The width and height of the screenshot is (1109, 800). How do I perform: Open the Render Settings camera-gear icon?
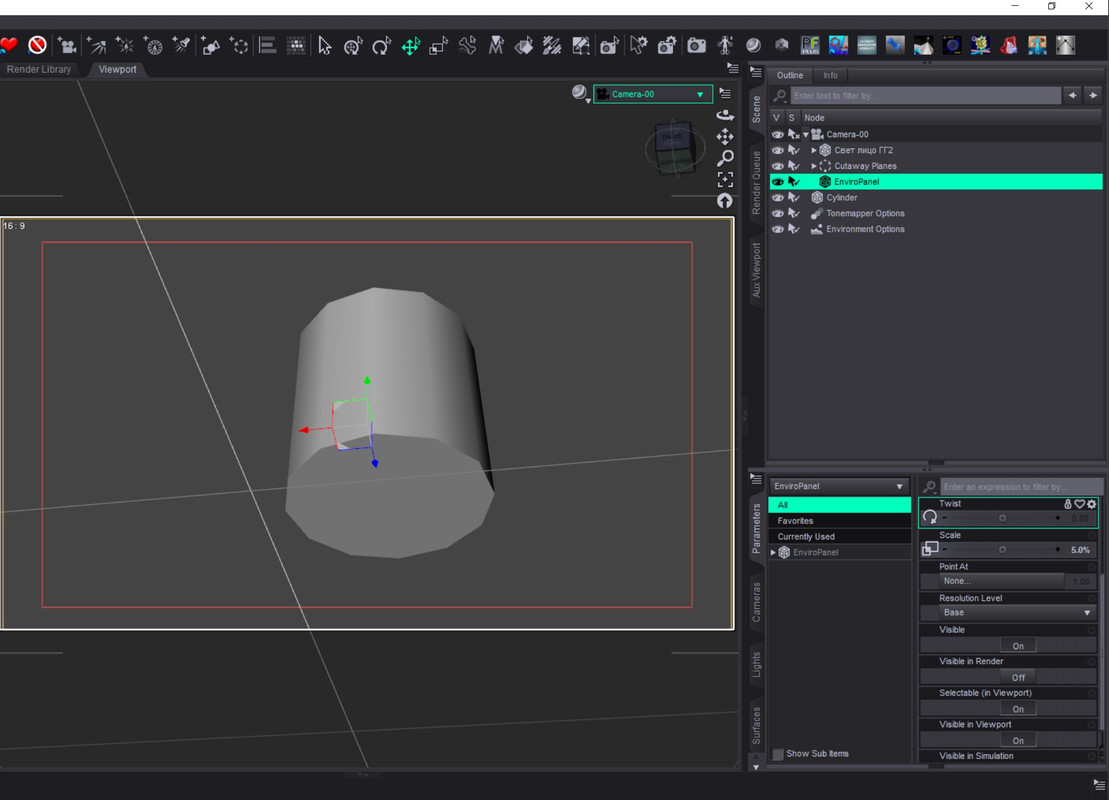667,46
